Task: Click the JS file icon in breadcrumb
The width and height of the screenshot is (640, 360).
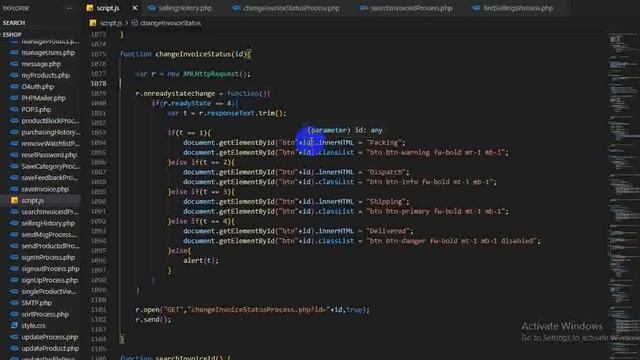Action: (x=93, y=23)
